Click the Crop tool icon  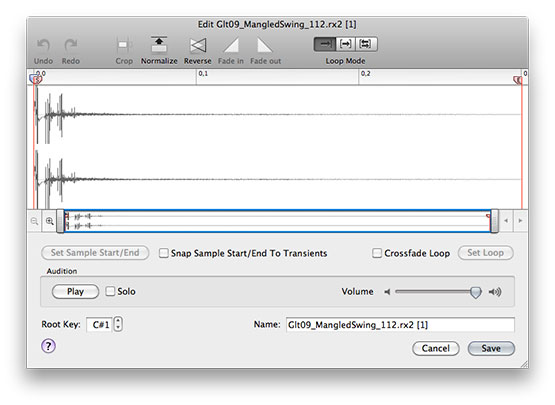pos(124,45)
